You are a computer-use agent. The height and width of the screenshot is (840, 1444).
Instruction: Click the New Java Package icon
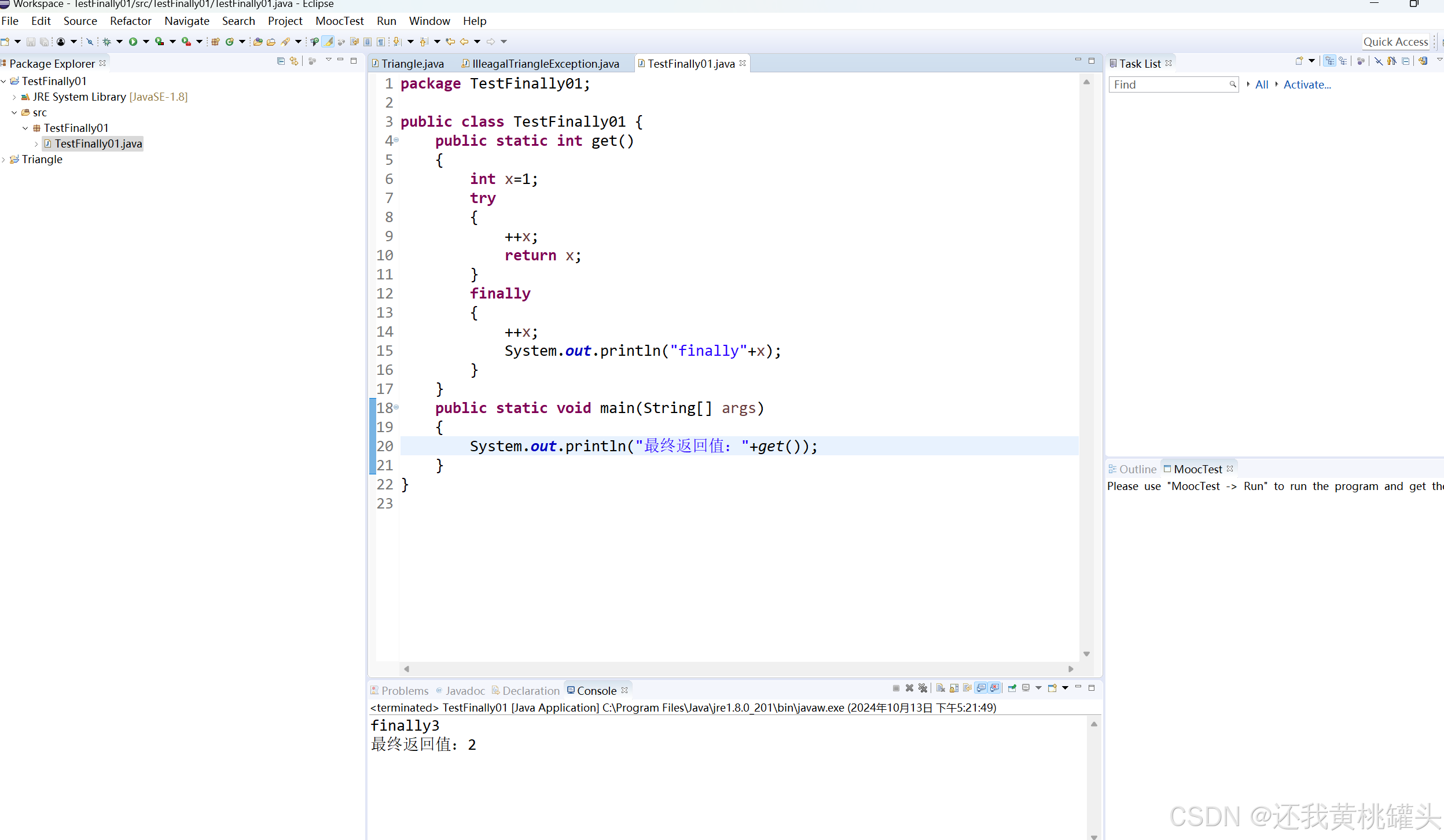215,42
